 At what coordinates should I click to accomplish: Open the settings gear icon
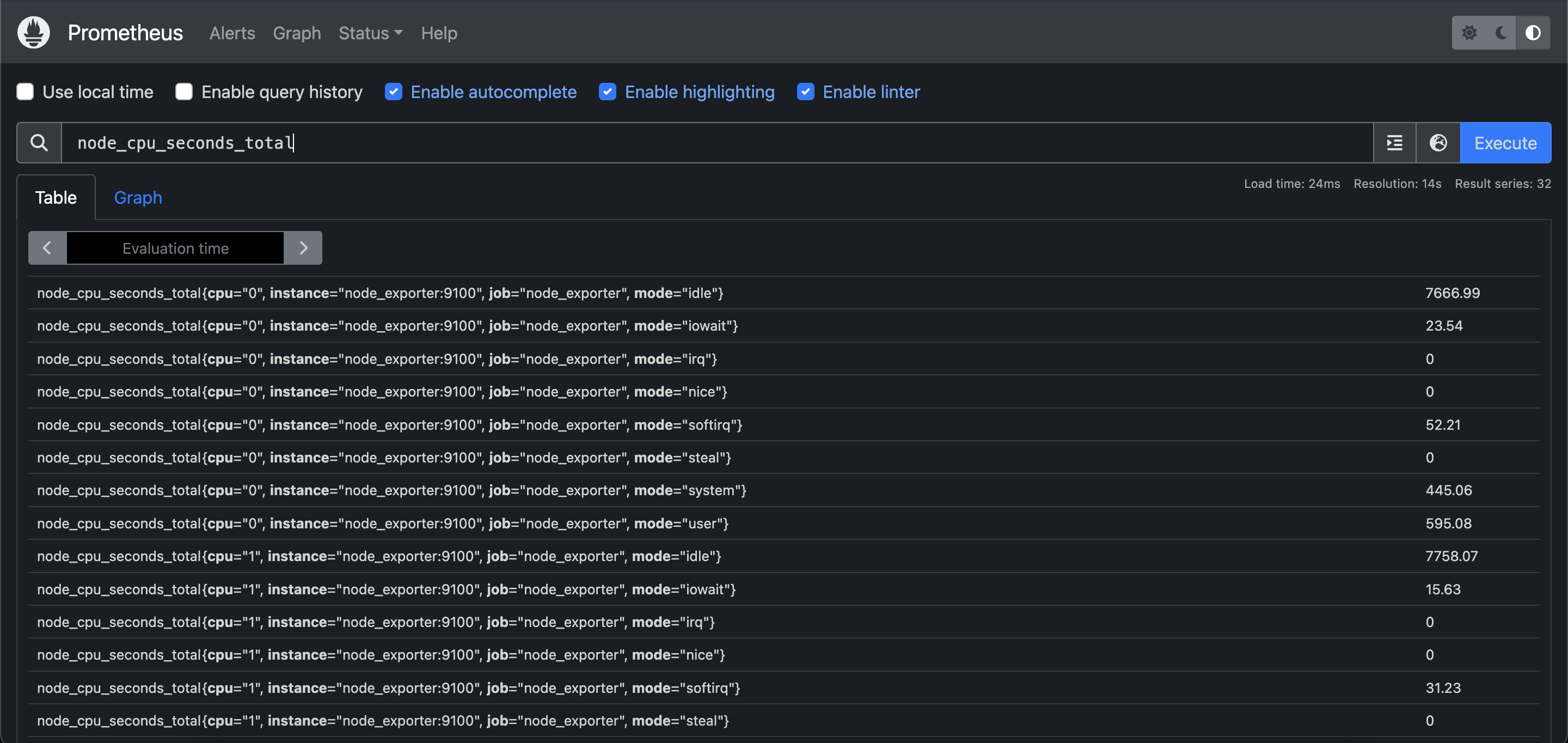pos(1470,33)
